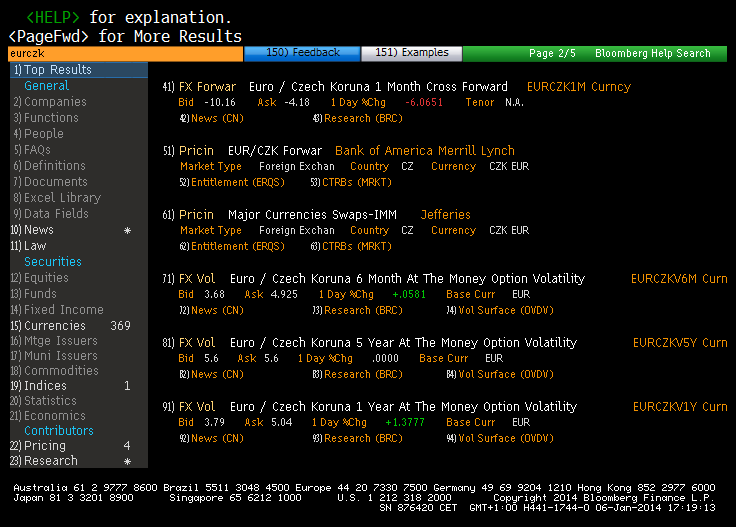
Task: Click the Page 2/5 indicator
Action: coord(552,53)
